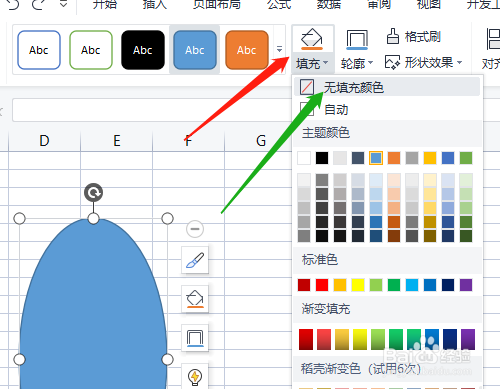Pick standard yellow color swatch
Image resolution: width=500 pixels, height=389 pixels.
358,285
